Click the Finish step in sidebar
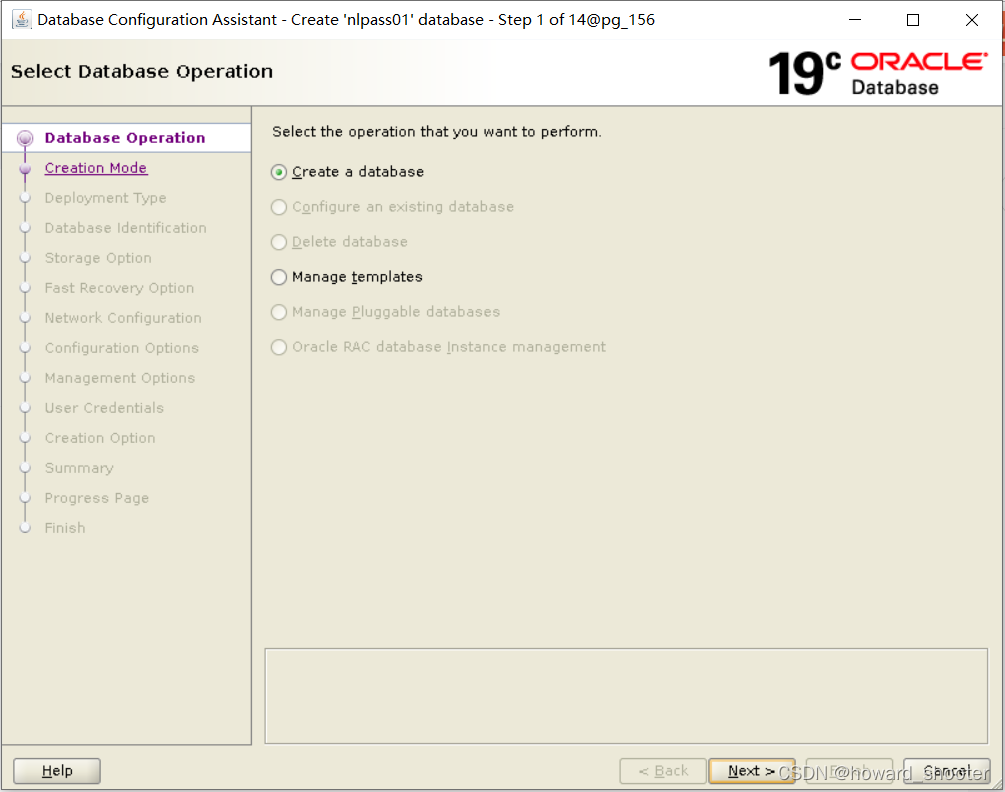This screenshot has height=792, width=1005. (65, 528)
